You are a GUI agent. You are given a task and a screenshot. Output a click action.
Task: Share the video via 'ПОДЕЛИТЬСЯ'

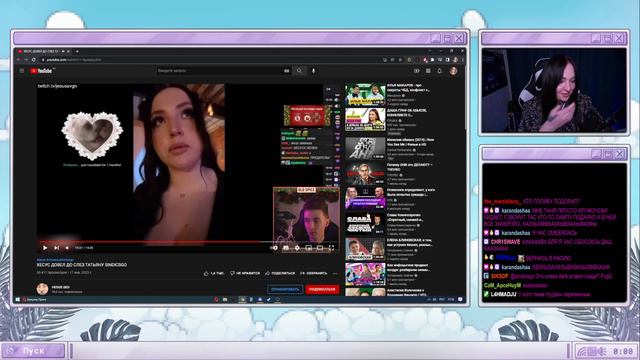(280, 273)
